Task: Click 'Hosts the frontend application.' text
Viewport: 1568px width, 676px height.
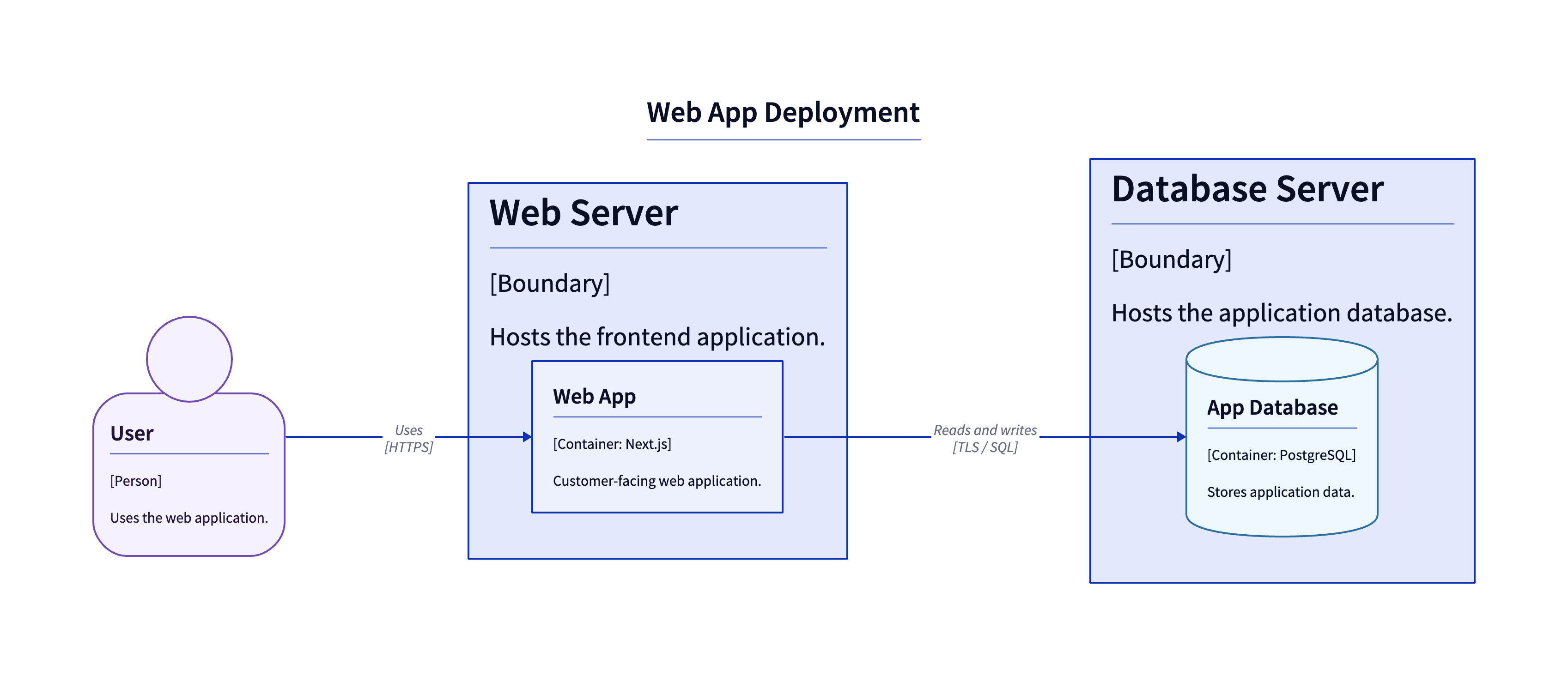Action: point(657,337)
